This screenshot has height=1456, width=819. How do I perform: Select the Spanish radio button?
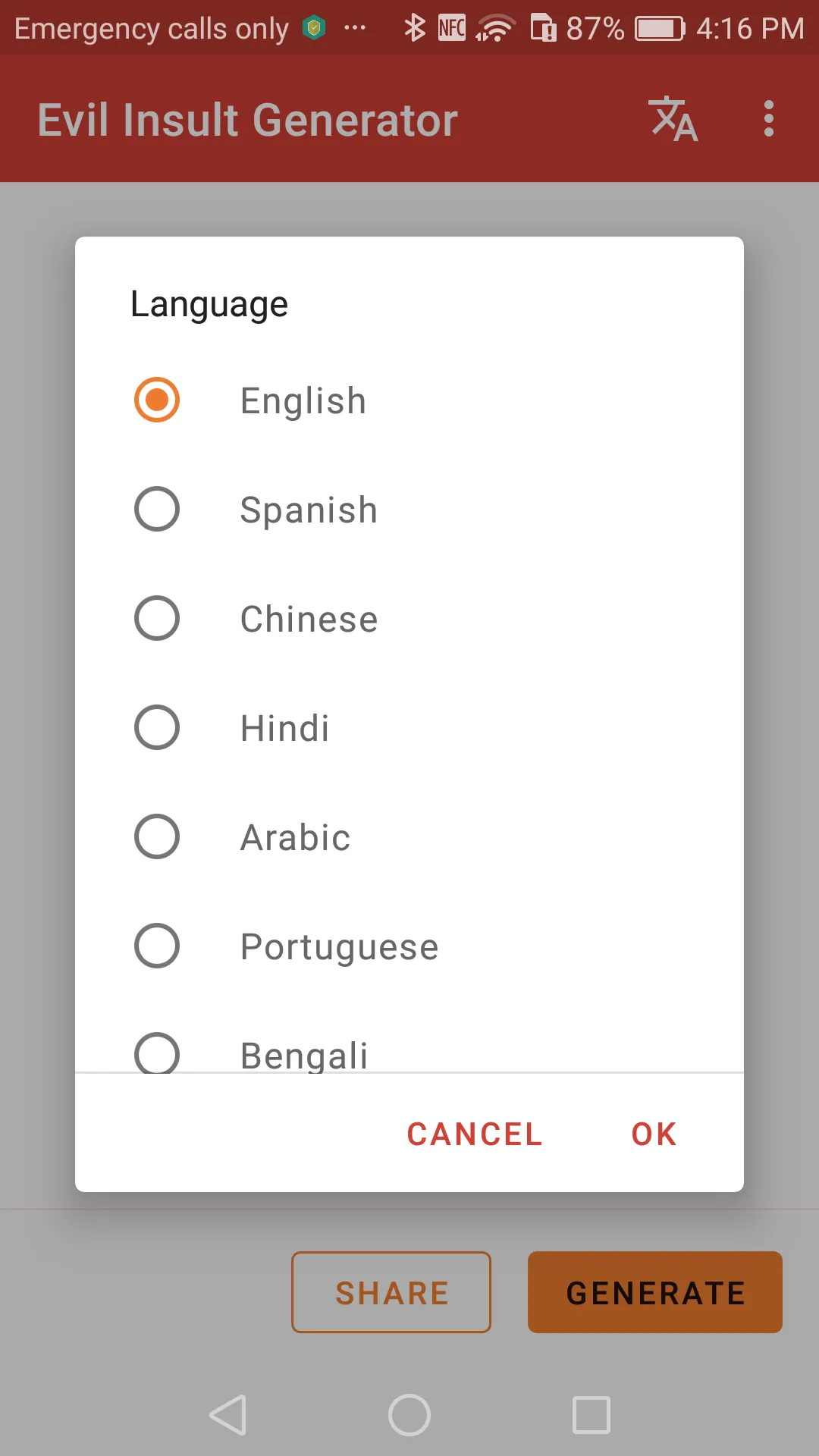point(157,509)
